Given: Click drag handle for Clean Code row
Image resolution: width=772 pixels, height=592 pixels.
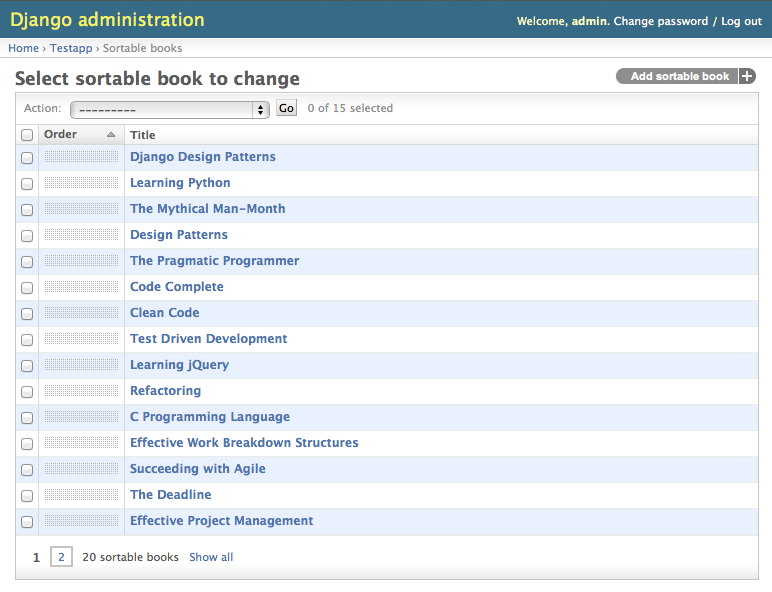Looking at the screenshot, I should point(81,313).
